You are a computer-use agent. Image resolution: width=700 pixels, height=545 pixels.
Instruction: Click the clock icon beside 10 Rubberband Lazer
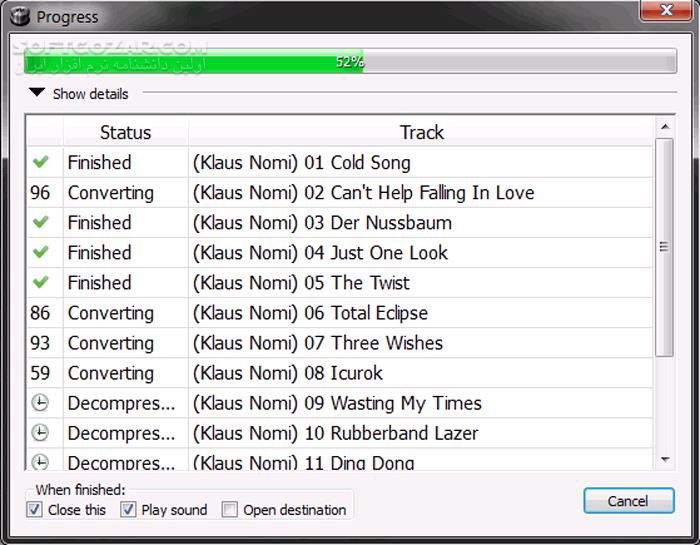(x=41, y=433)
